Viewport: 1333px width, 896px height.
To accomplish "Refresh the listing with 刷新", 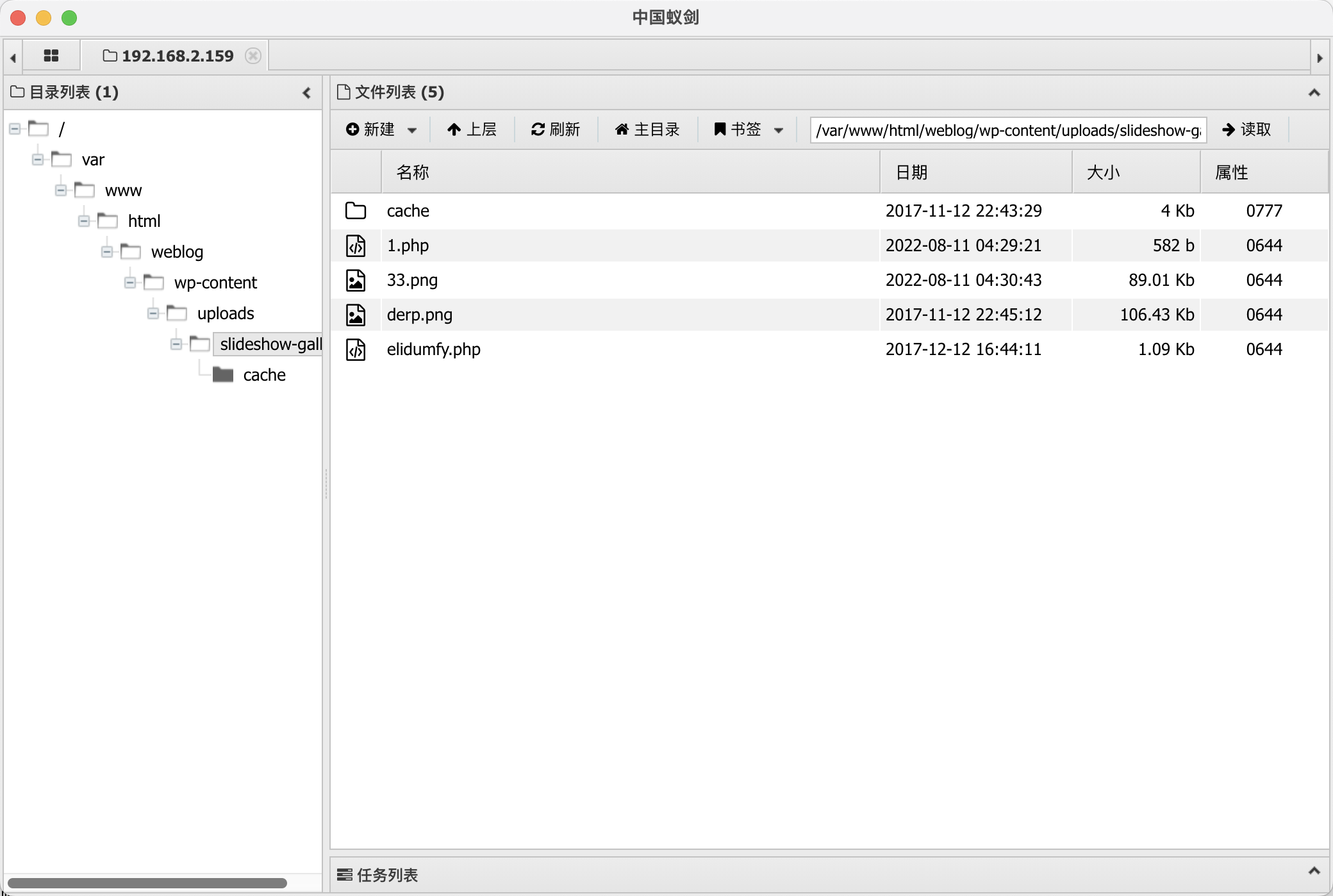I will 555,129.
